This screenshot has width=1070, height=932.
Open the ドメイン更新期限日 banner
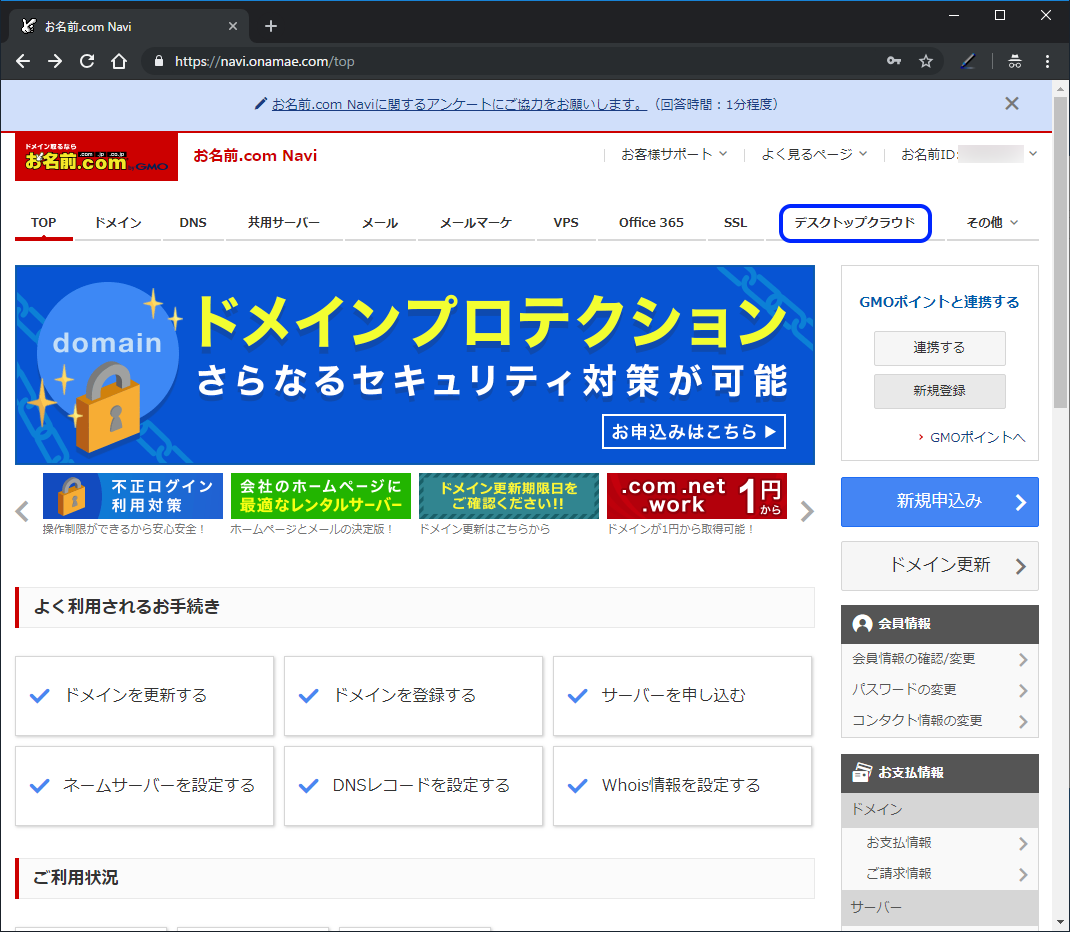pos(508,496)
